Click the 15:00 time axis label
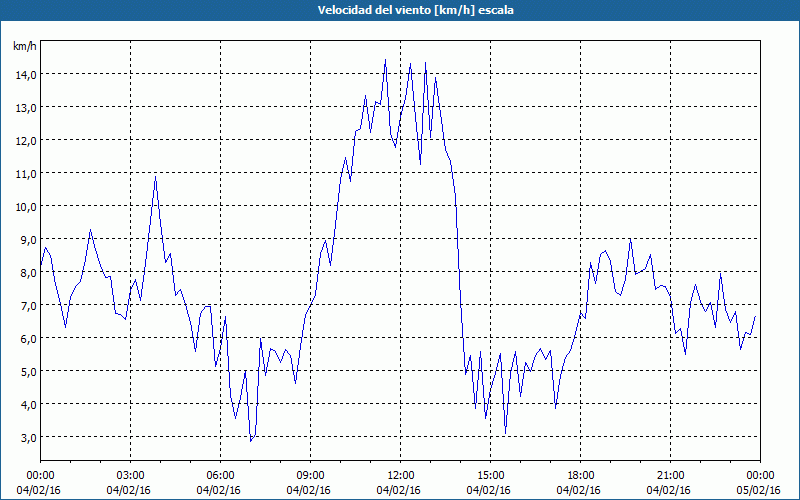Screen dimensions: 800x500 490,476
